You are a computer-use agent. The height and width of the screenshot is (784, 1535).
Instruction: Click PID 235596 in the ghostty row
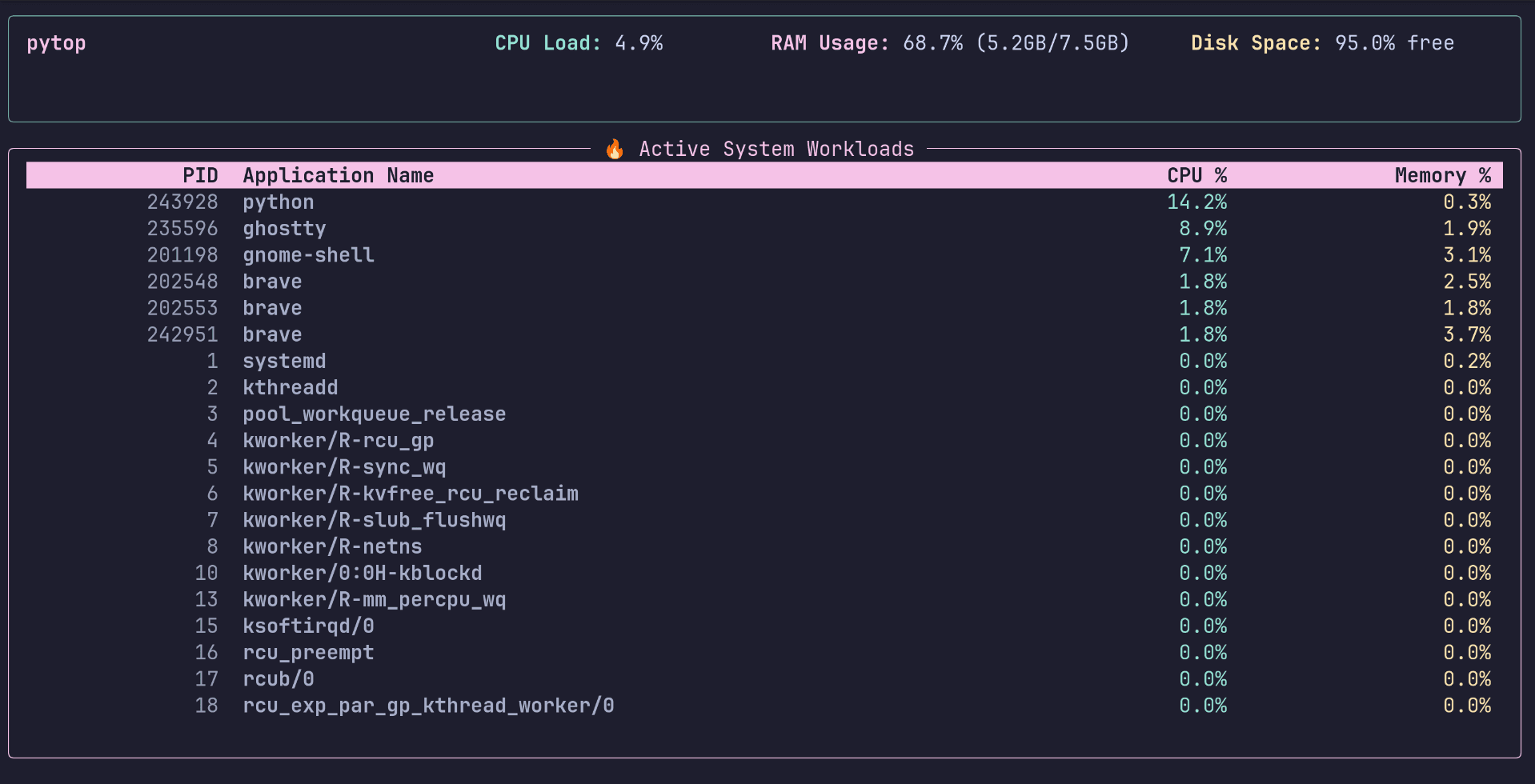182,229
